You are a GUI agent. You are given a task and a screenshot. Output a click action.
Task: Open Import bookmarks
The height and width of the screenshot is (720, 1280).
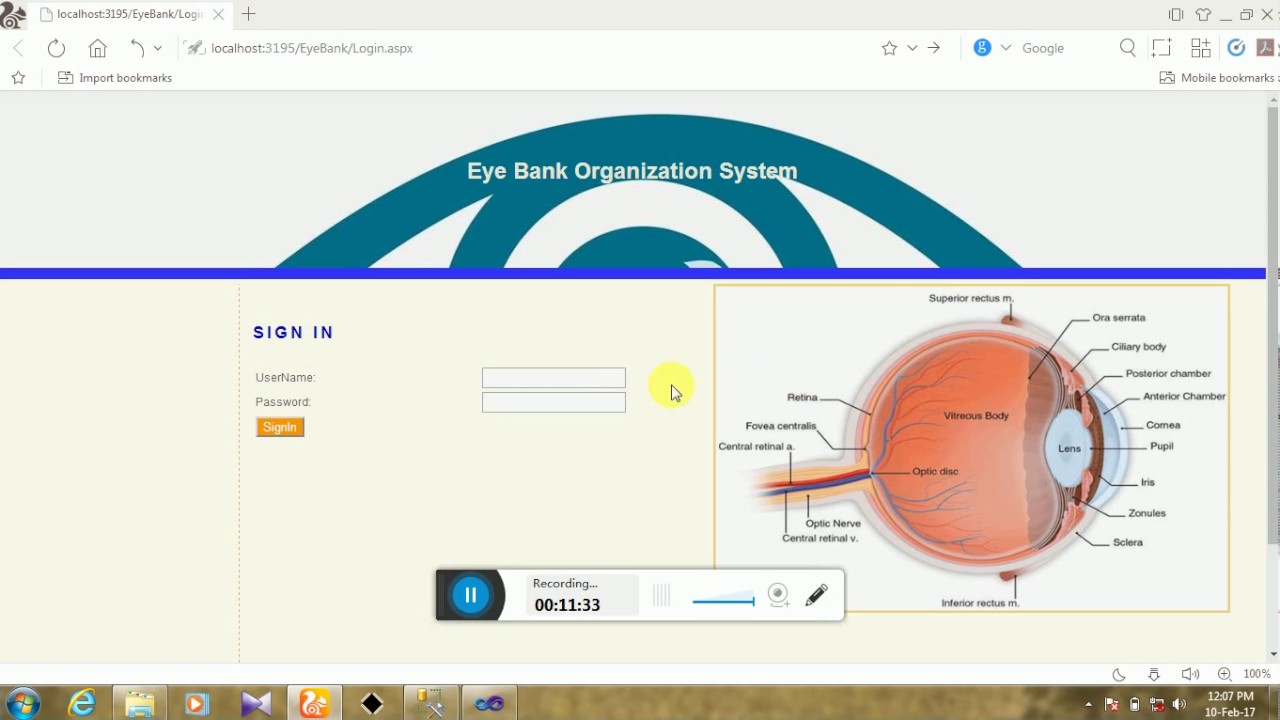[x=115, y=78]
